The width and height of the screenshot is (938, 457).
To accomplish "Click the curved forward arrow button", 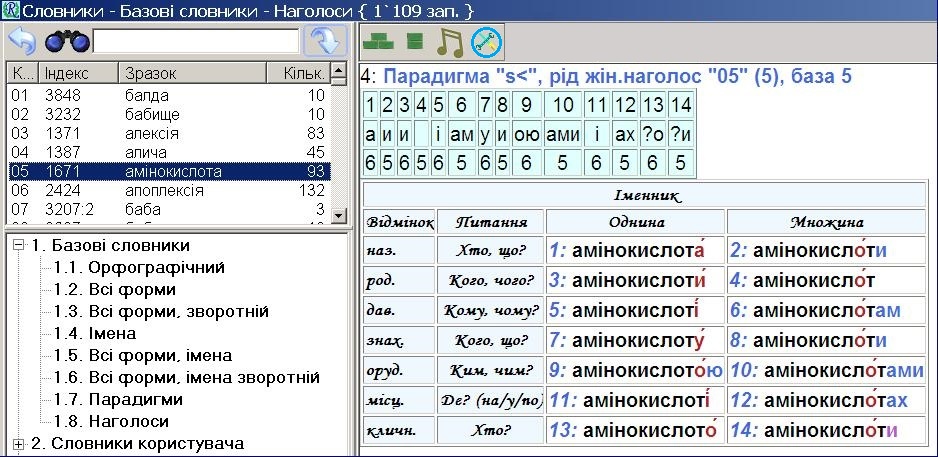I will [x=325, y=41].
